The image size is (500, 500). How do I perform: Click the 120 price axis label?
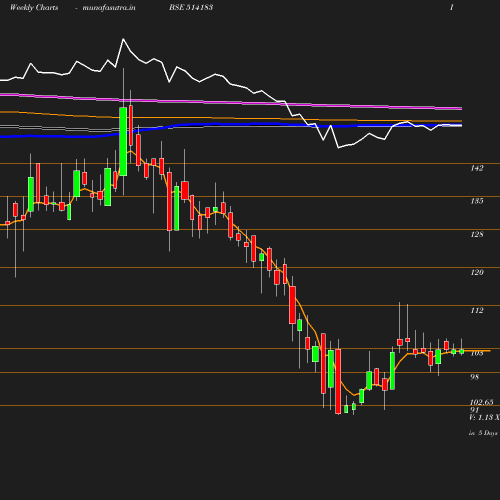[477, 272]
